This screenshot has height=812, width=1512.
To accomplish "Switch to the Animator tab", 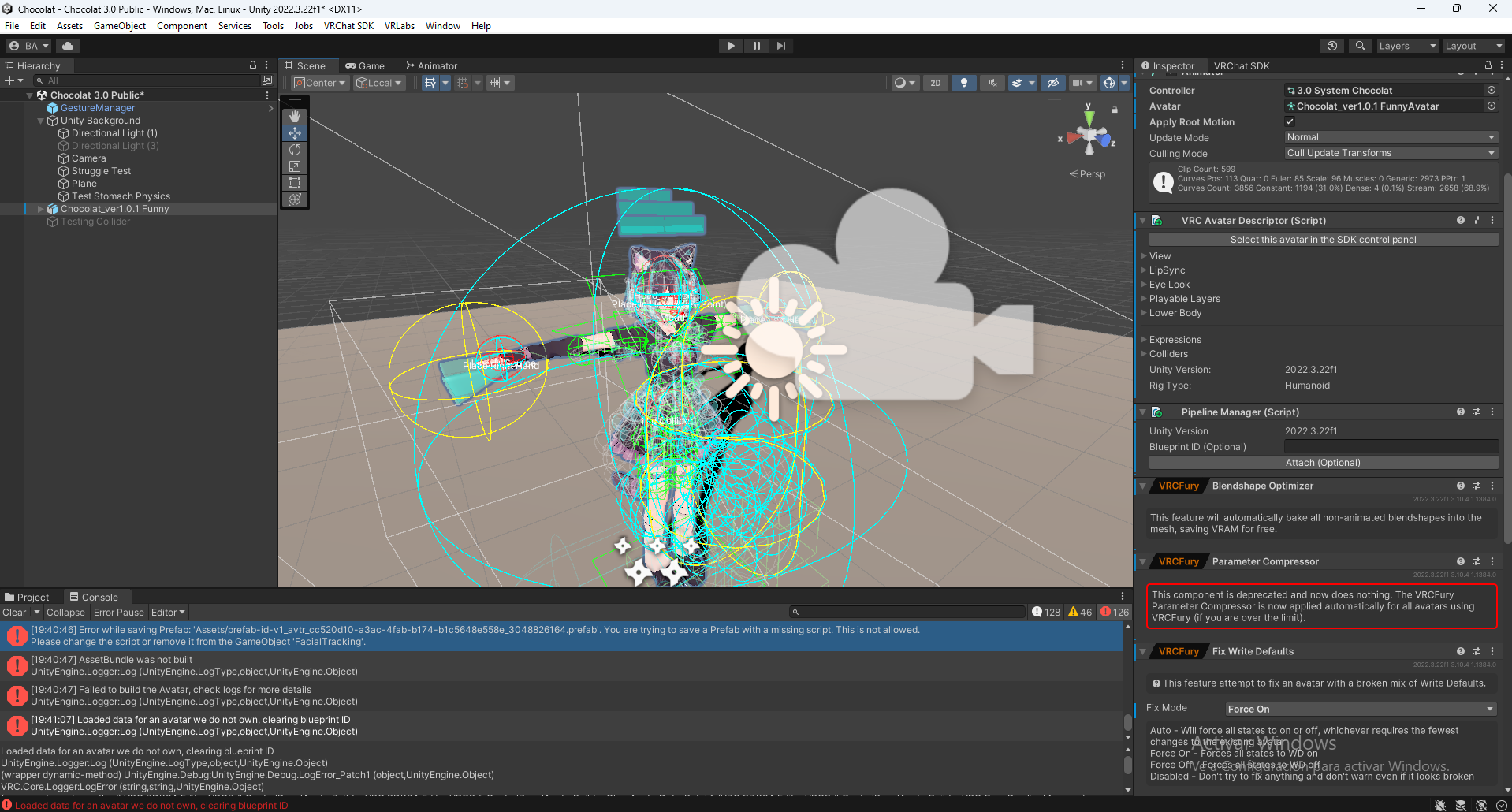I will click(431, 66).
